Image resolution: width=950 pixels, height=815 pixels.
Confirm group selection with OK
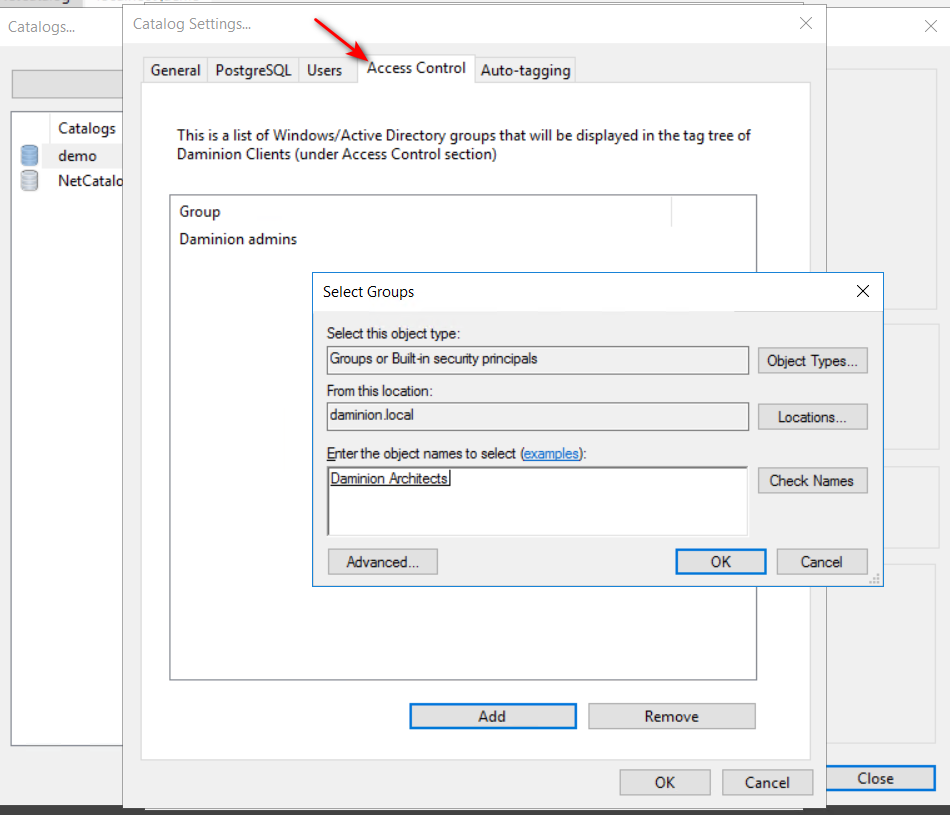click(720, 562)
